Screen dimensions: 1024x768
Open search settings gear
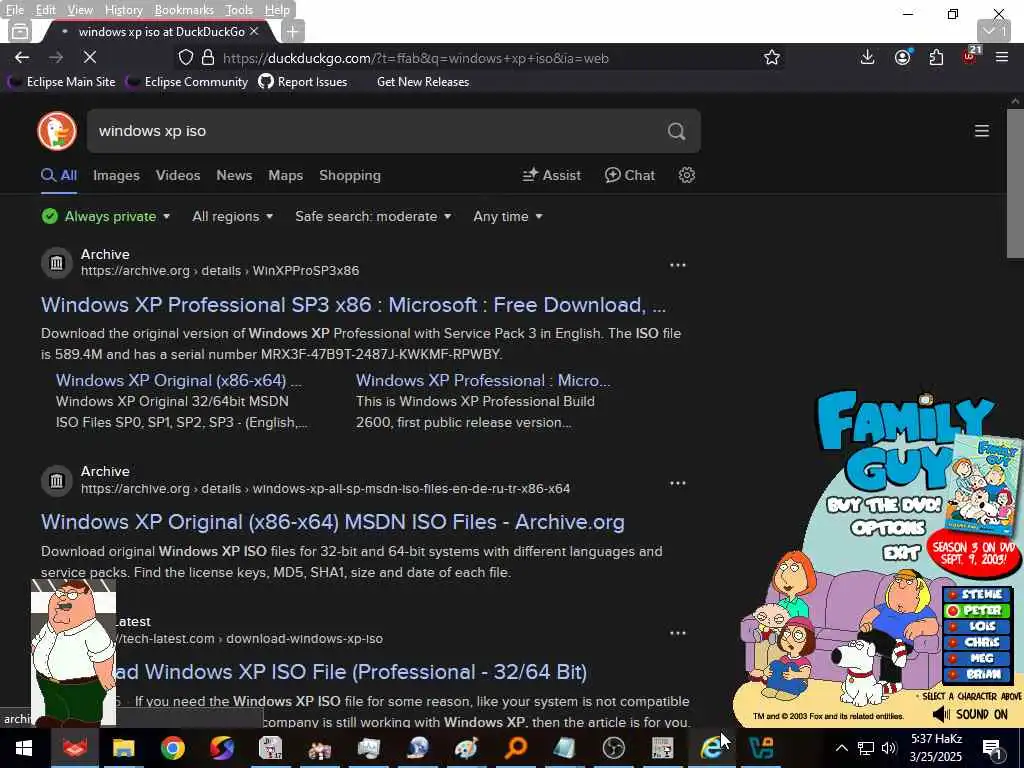(686, 175)
